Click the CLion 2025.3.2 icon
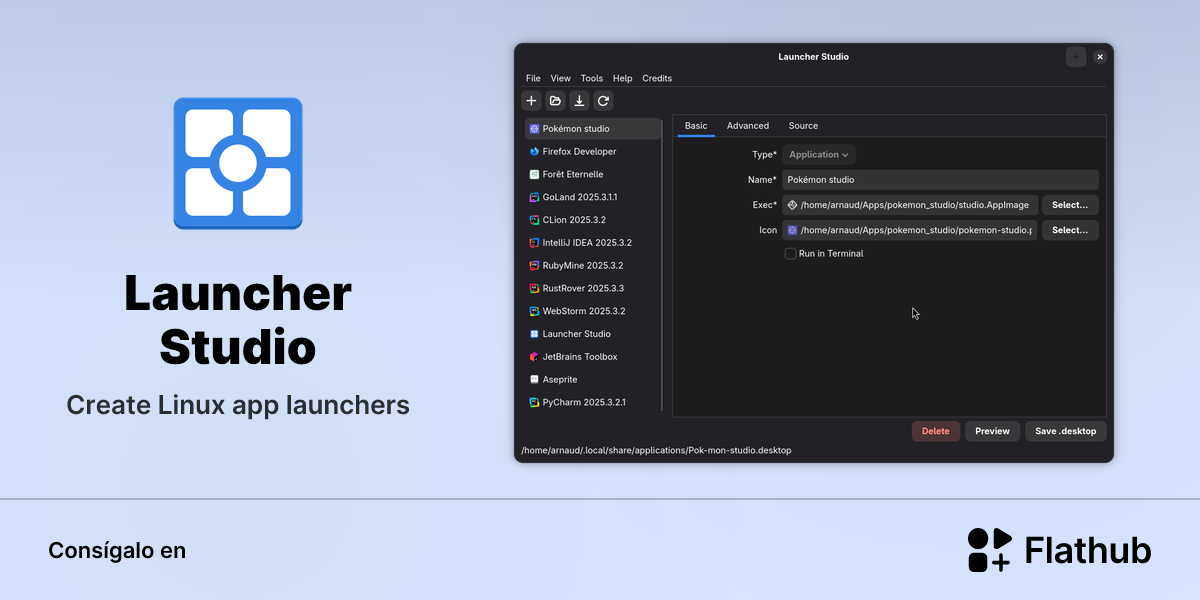The height and width of the screenshot is (600, 1200). click(x=534, y=220)
